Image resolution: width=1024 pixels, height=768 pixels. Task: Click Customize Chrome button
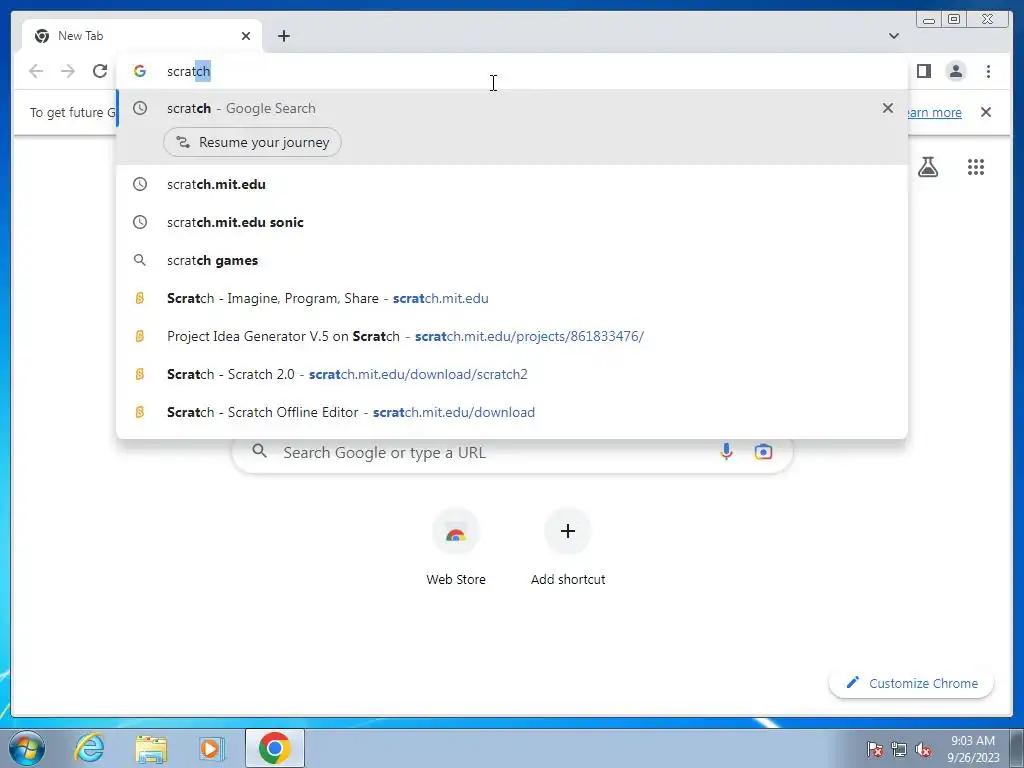912,683
